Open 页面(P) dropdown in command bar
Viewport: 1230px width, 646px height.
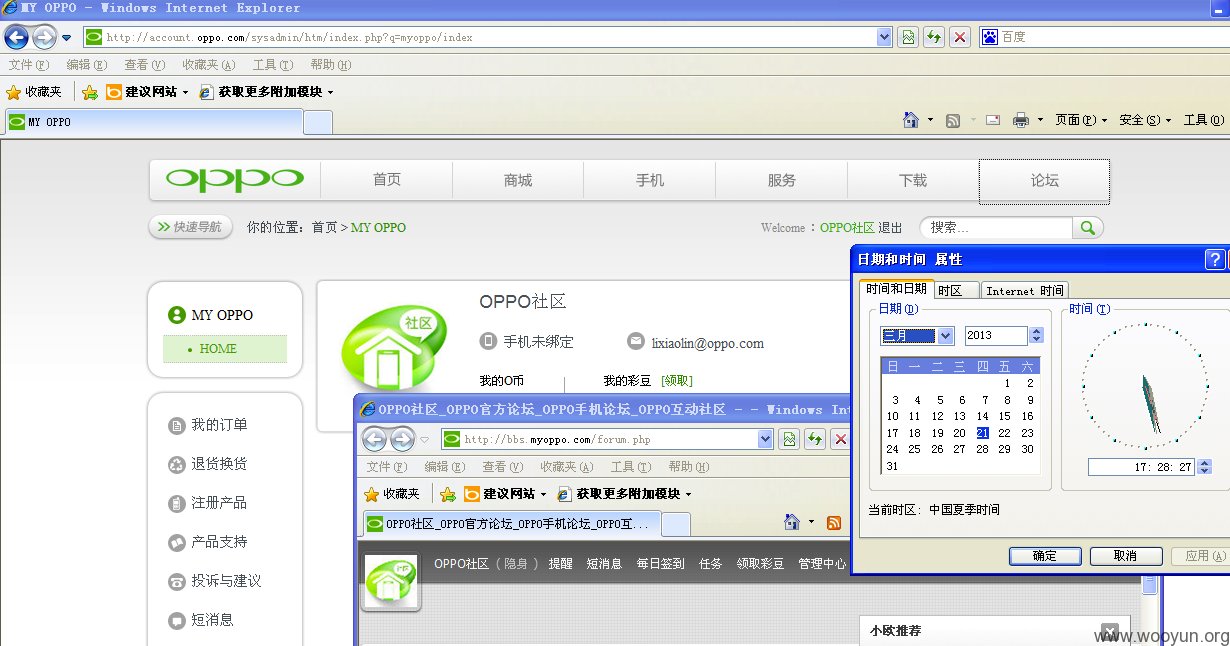tap(1081, 120)
